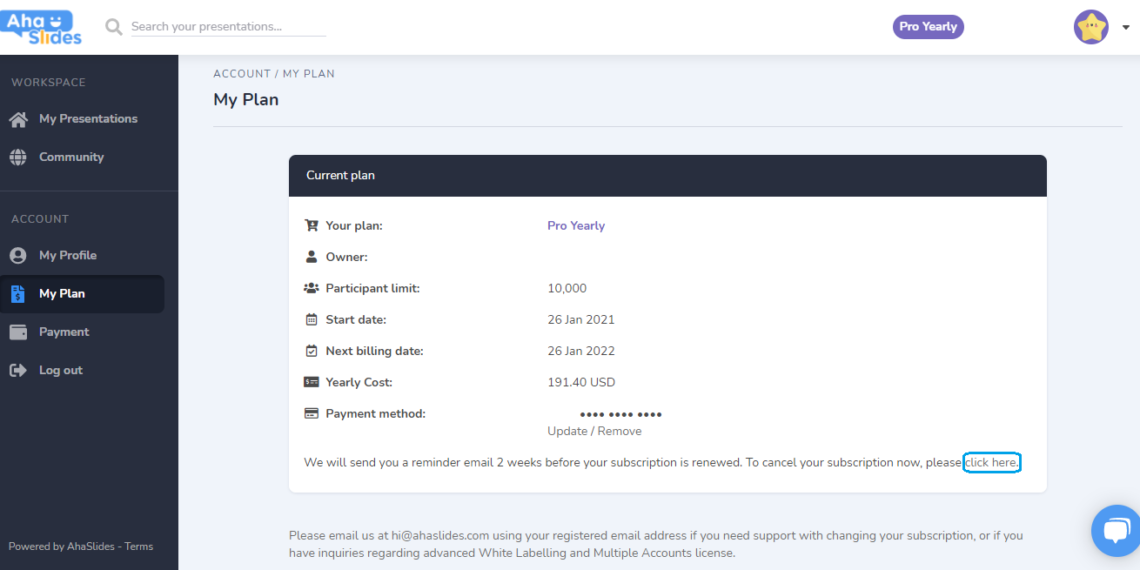The height and width of the screenshot is (570, 1140).
Task: Select the 10,000 participant limit value
Action: pyautogui.click(x=567, y=289)
